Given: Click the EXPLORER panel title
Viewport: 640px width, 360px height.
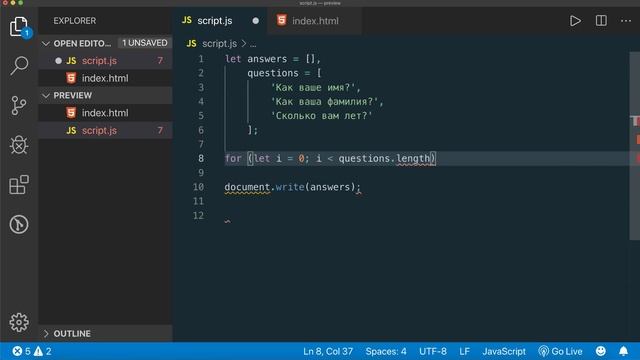Looking at the screenshot, I should [75, 21].
